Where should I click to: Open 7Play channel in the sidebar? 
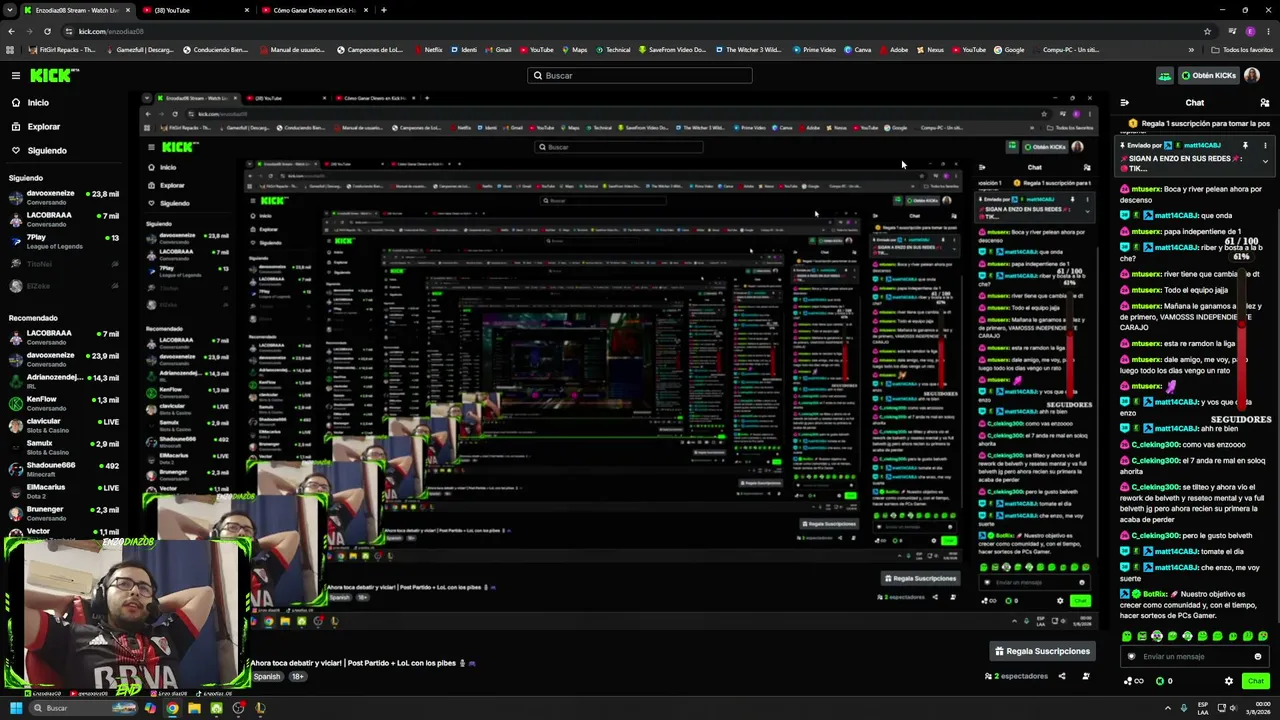62,242
